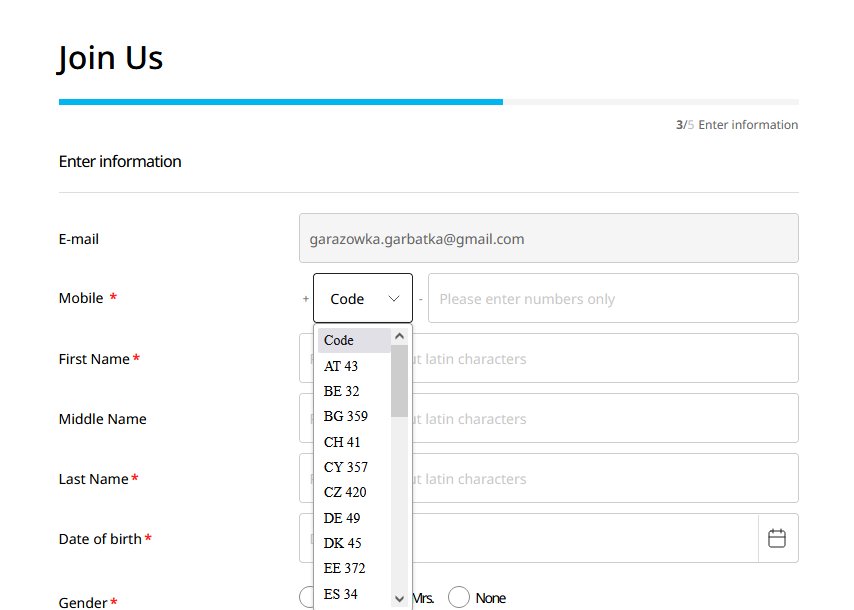Select the default Code option in list
This screenshot has height=610, width=854.
pos(354,340)
